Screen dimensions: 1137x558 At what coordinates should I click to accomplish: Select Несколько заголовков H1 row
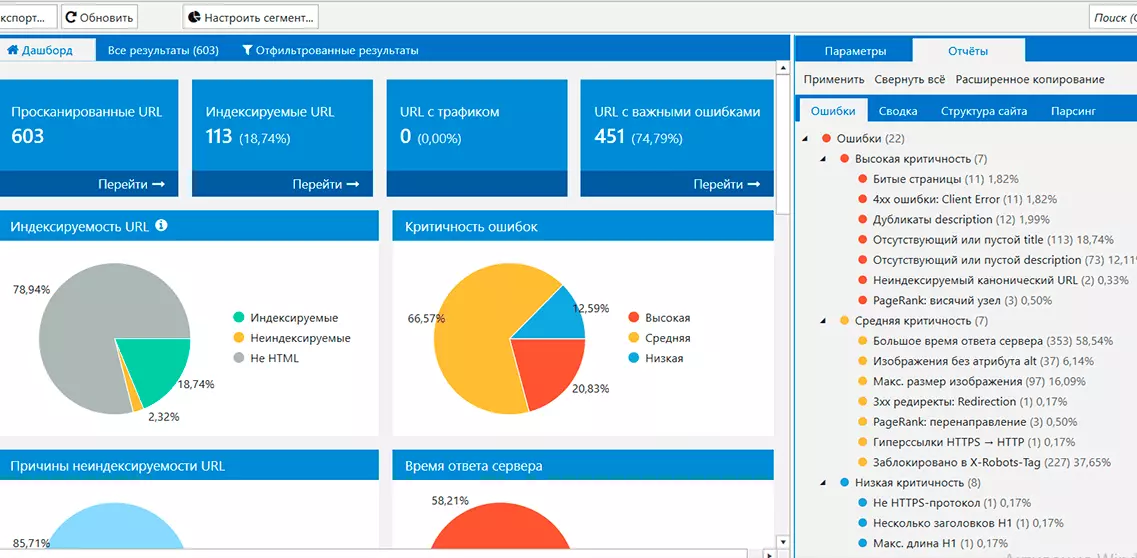(x=960, y=523)
